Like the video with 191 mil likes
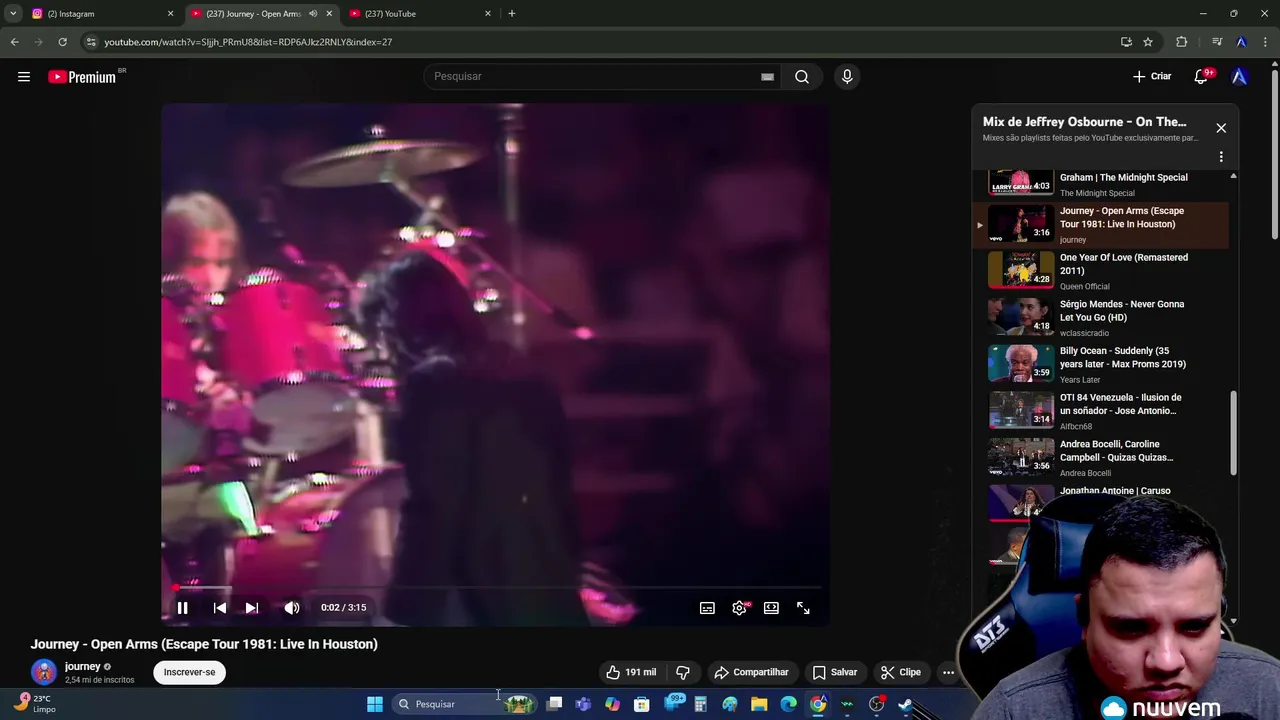Viewport: 1280px width, 720px height. point(632,672)
